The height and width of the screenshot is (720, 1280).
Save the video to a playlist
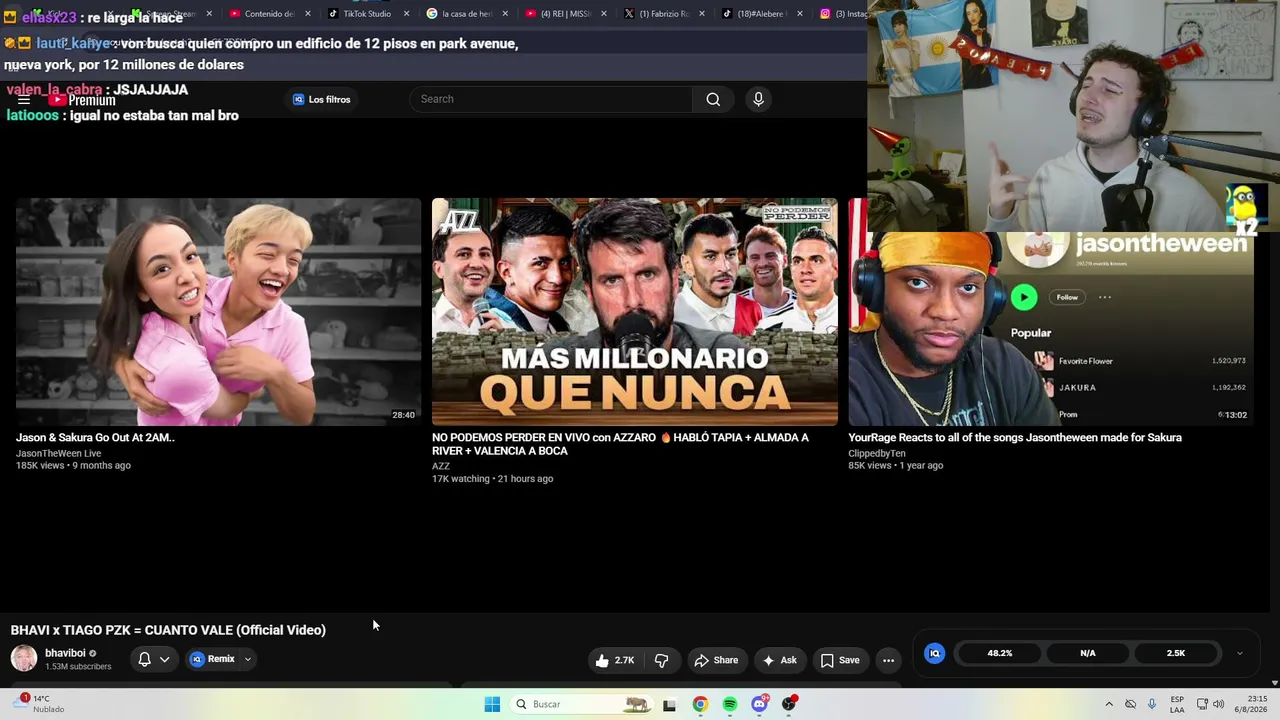tap(840, 660)
